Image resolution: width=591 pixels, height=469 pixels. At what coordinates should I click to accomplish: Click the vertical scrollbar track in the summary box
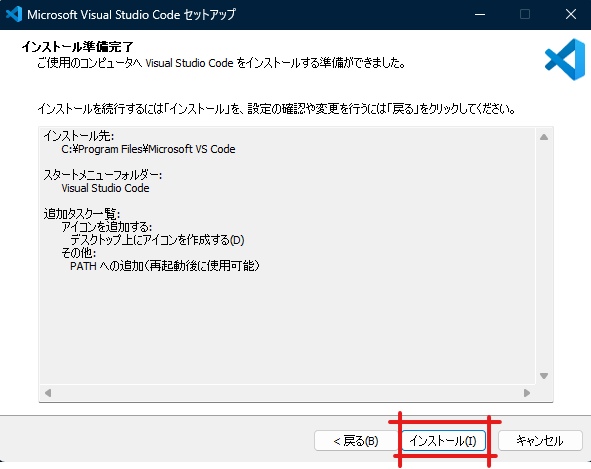click(544, 256)
